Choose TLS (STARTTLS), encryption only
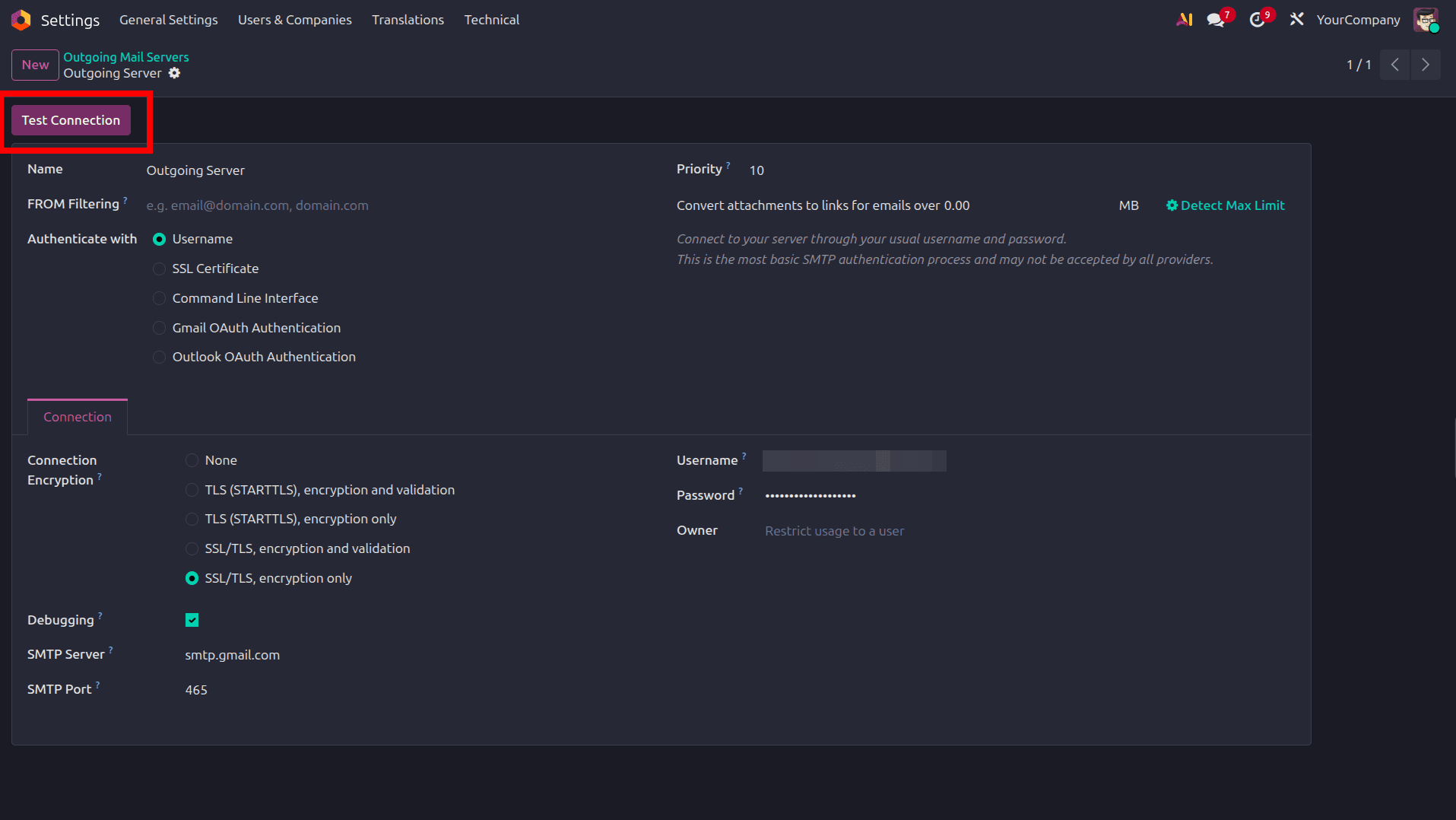 coord(192,520)
